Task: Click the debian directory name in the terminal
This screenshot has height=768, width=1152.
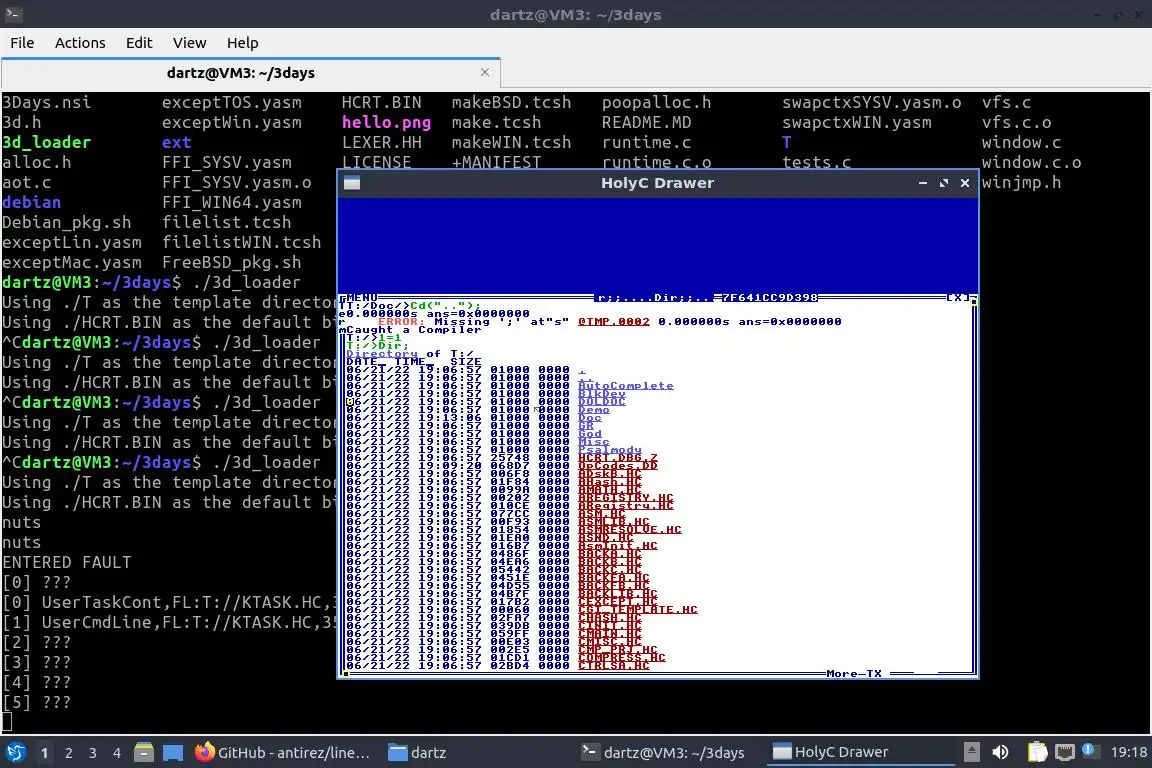Action: (x=32, y=203)
